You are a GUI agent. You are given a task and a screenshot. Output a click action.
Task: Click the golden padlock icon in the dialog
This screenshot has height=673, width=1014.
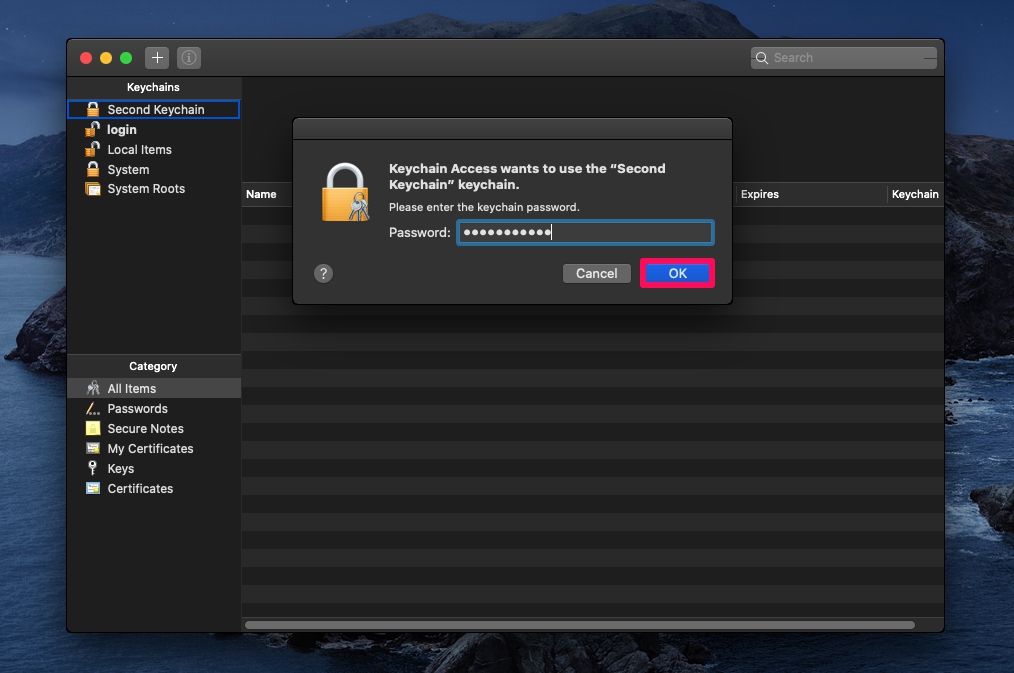345,192
